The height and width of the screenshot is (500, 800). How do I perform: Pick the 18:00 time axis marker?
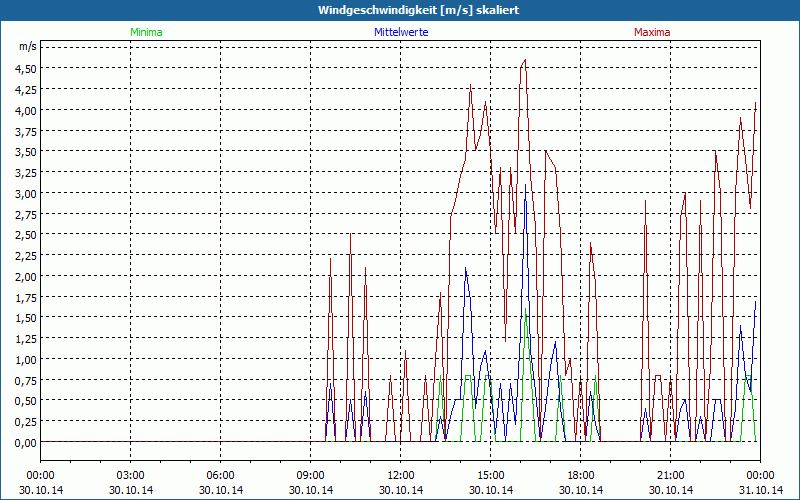(581, 475)
